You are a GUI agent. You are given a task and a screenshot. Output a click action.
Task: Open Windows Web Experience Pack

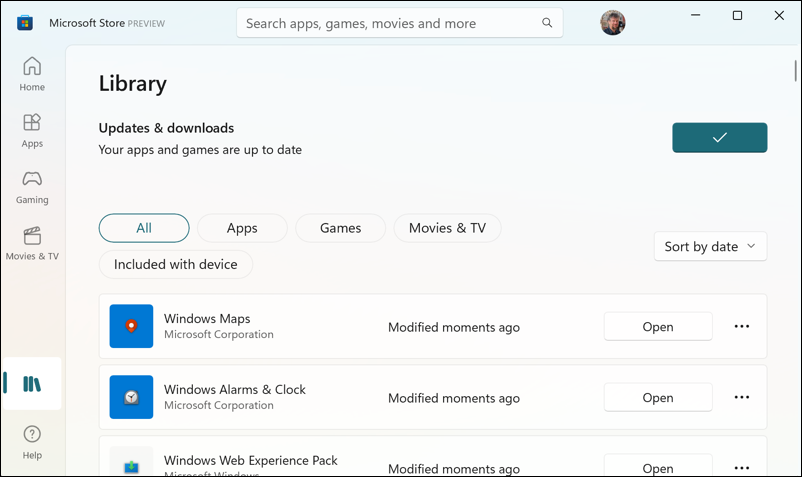[658, 466]
